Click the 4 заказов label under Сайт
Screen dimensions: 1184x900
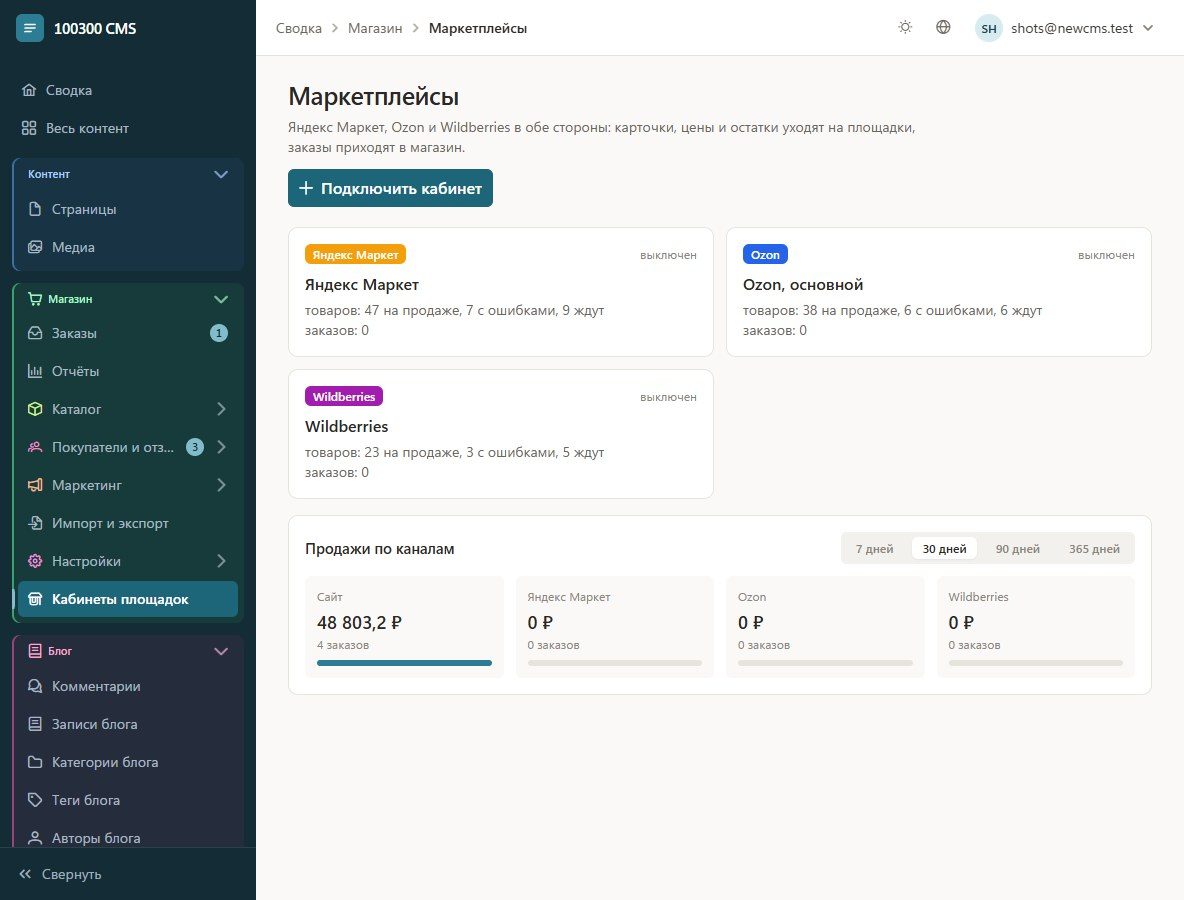point(343,645)
